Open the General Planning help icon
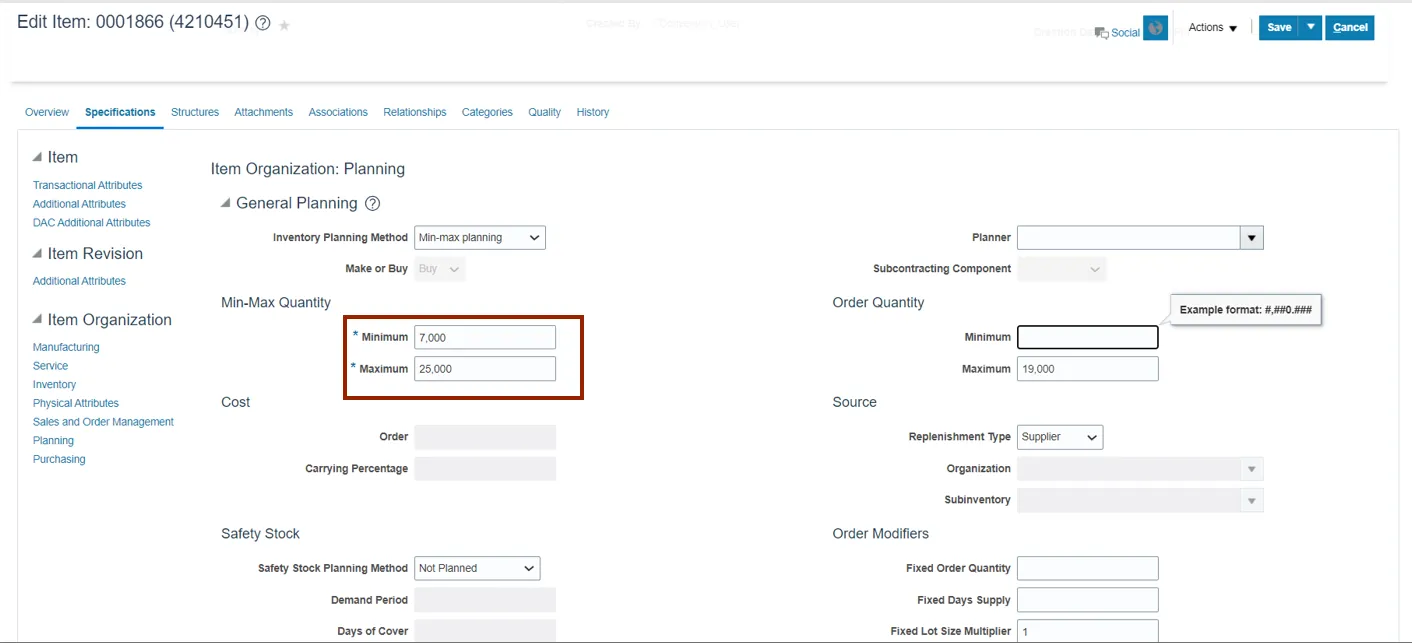This screenshot has width=1412, height=643. click(x=372, y=204)
